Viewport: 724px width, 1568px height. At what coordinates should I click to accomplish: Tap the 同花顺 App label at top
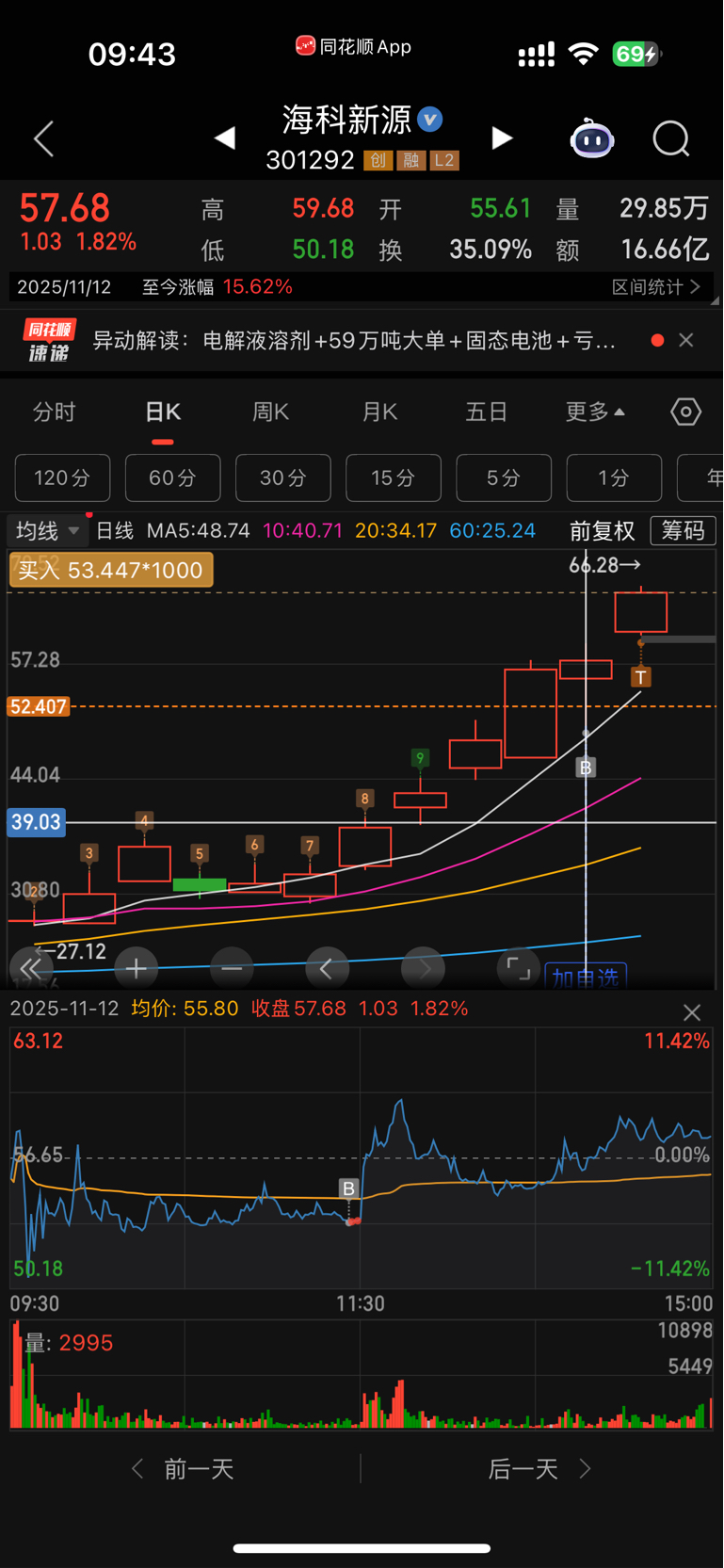353,46
